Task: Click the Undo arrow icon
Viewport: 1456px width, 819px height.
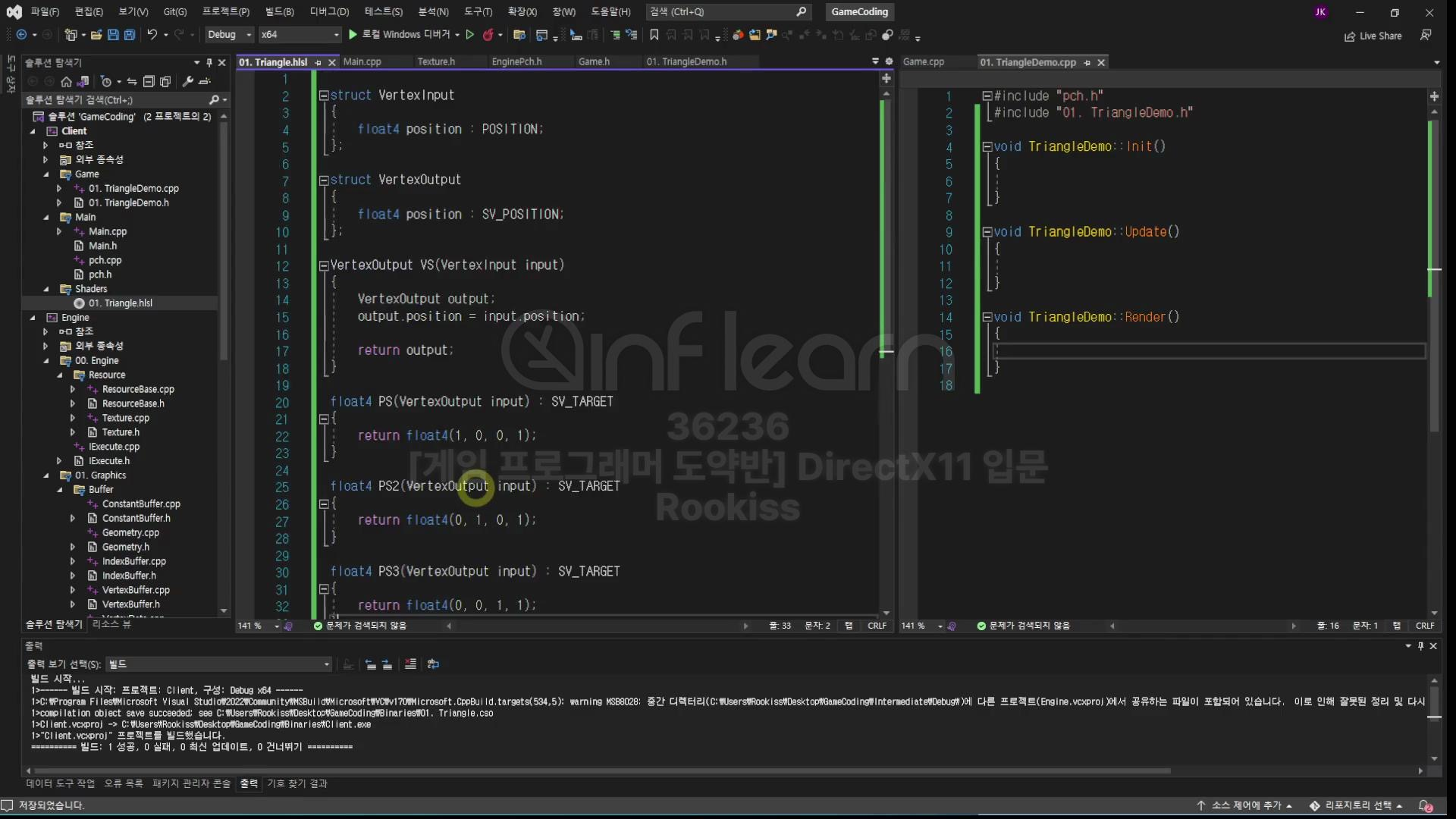Action: pos(152,35)
